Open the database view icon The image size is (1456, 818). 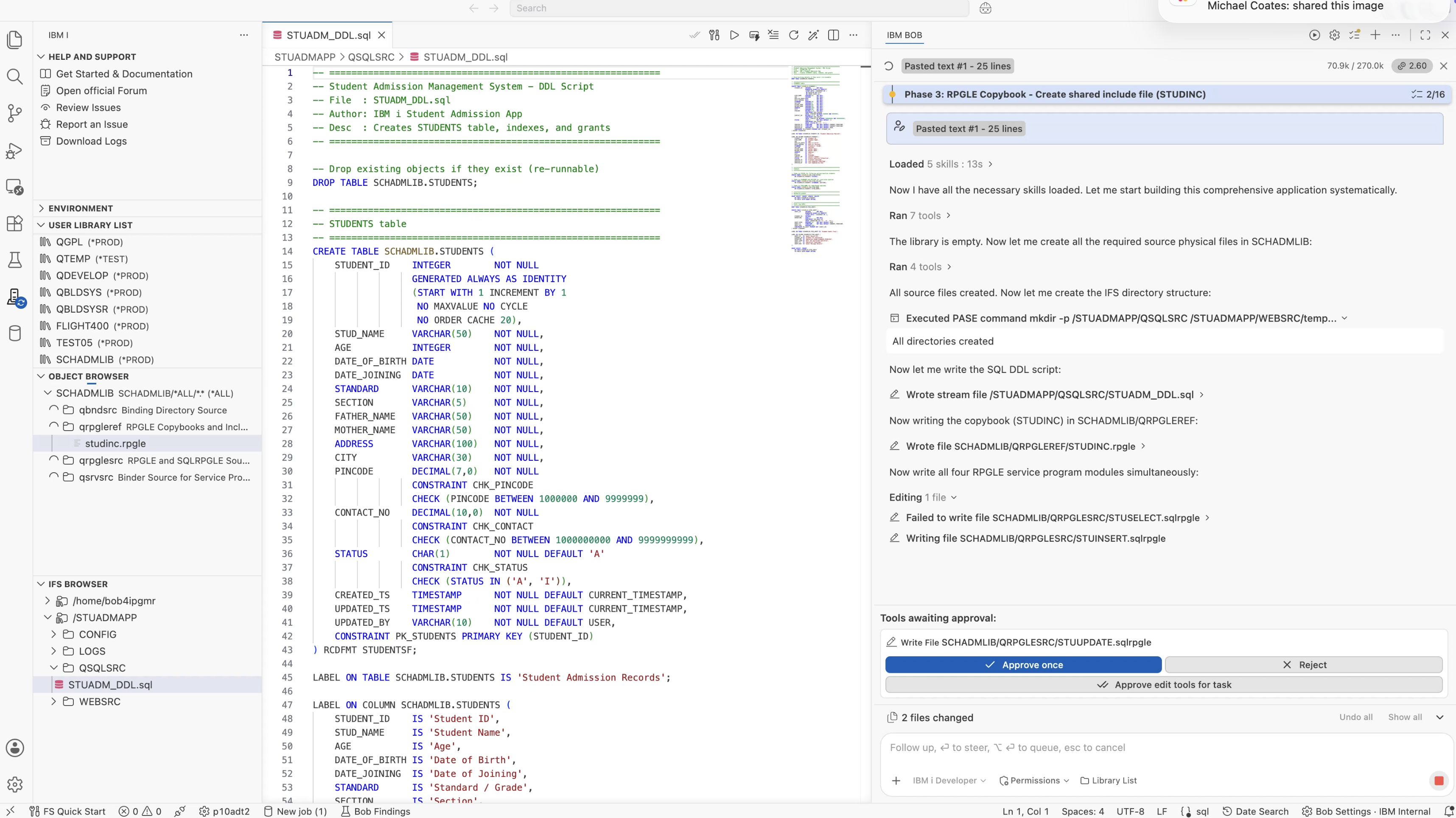tap(15, 333)
